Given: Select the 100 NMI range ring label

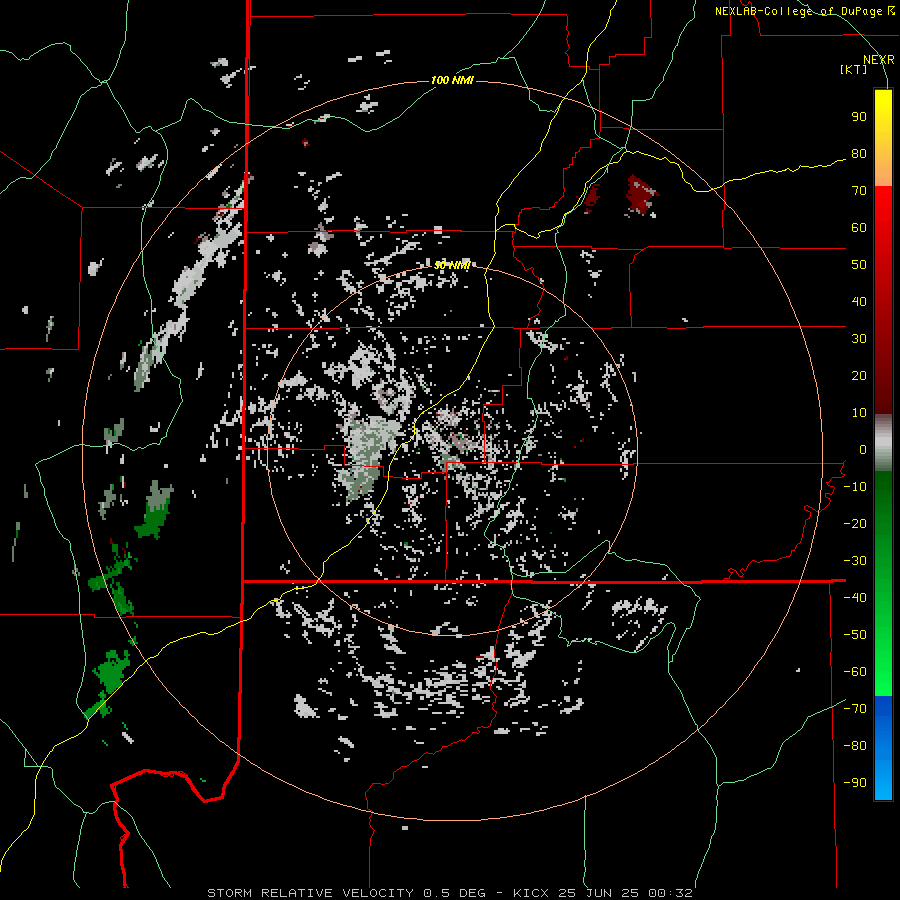Looking at the screenshot, I should (x=452, y=80).
